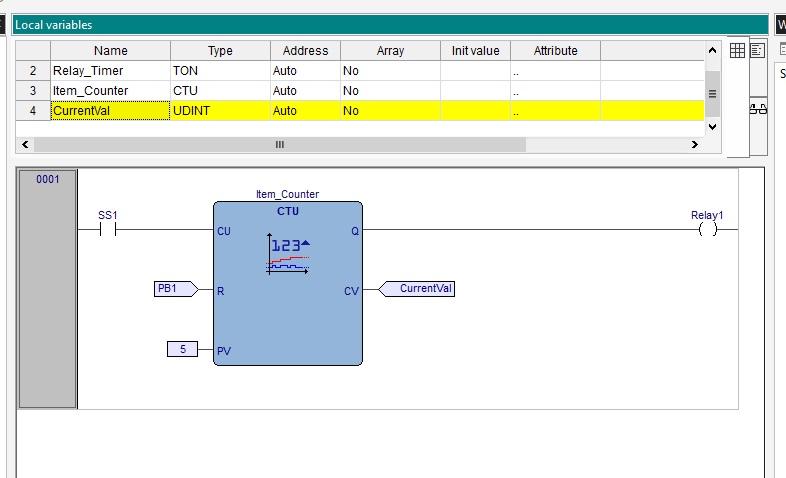Click Auto address cell of Item_Counter row
This screenshot has width=786, height=478.
point(305,91)
